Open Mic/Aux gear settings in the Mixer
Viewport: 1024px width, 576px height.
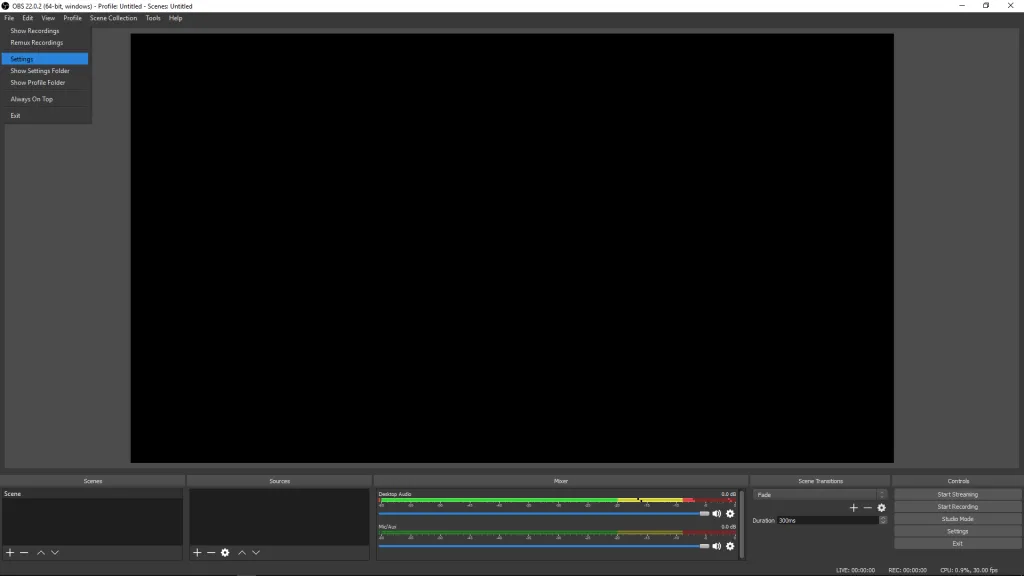click(x=730, y=546)
